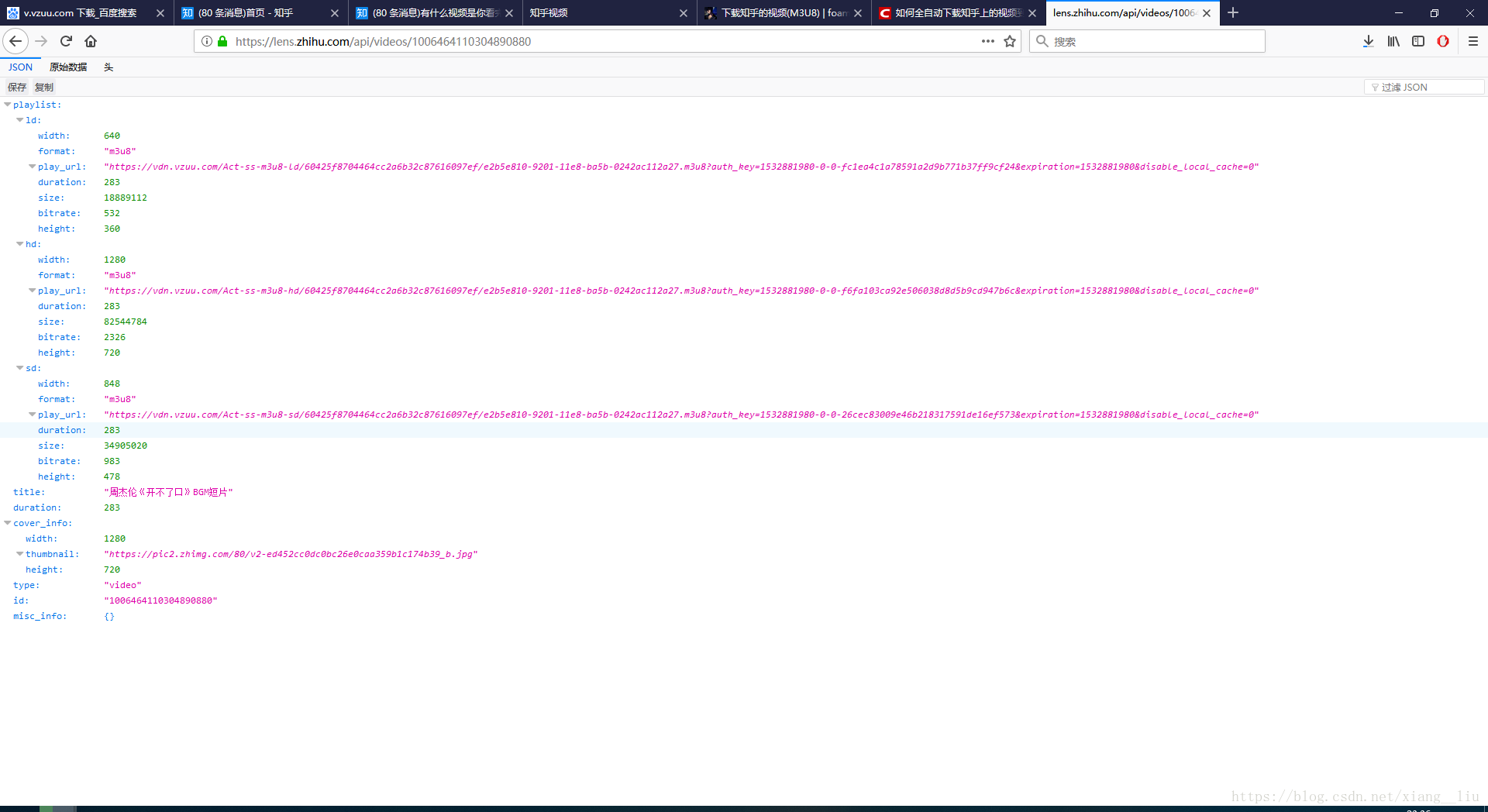Collapse the hd node
The image size is (1488, 812).
[x=20, y=244]
